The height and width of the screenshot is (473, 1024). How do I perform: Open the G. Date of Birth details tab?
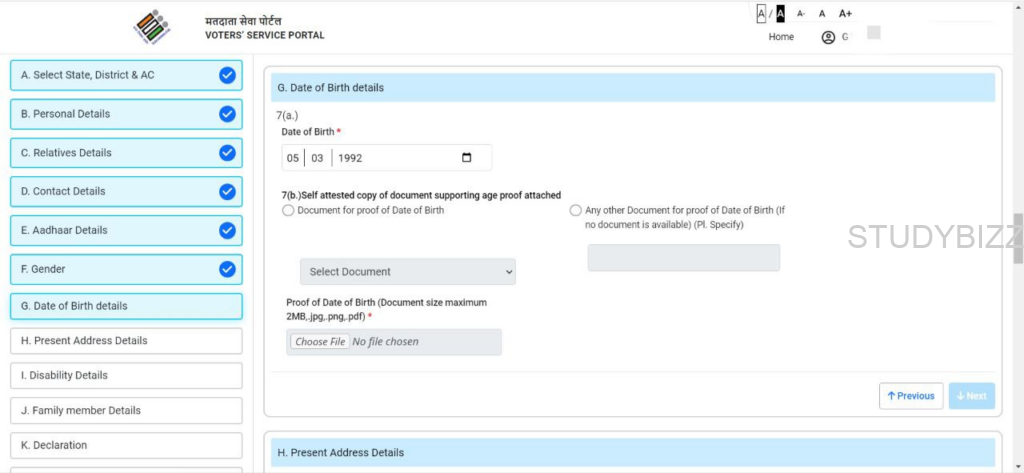(x=126, y=306)
